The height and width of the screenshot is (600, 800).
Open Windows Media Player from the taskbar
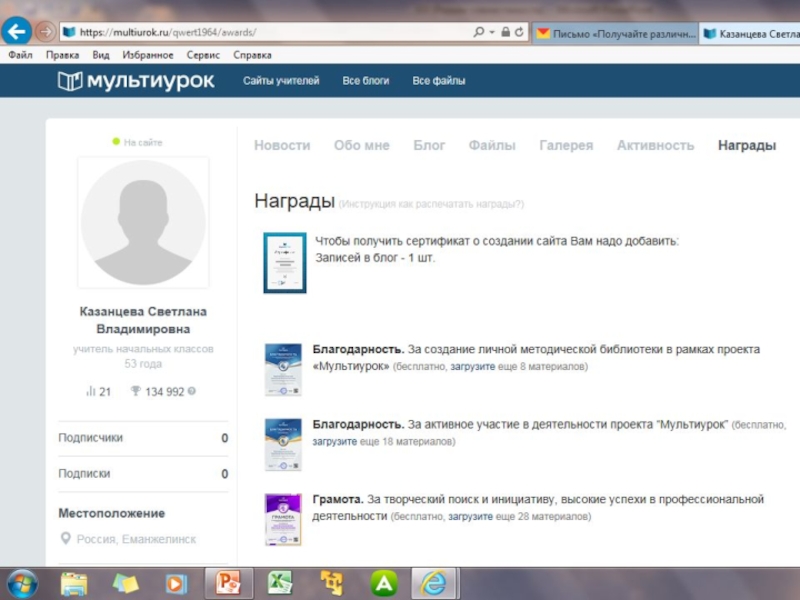[x=177, y=584]
